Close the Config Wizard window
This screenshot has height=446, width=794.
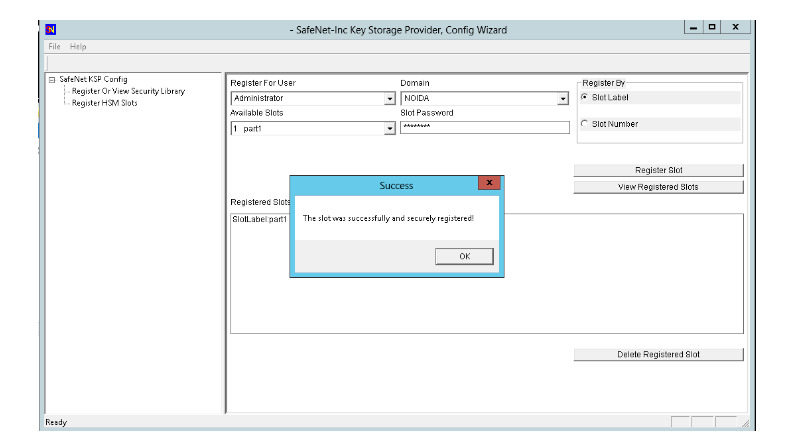tap(735, 27)
